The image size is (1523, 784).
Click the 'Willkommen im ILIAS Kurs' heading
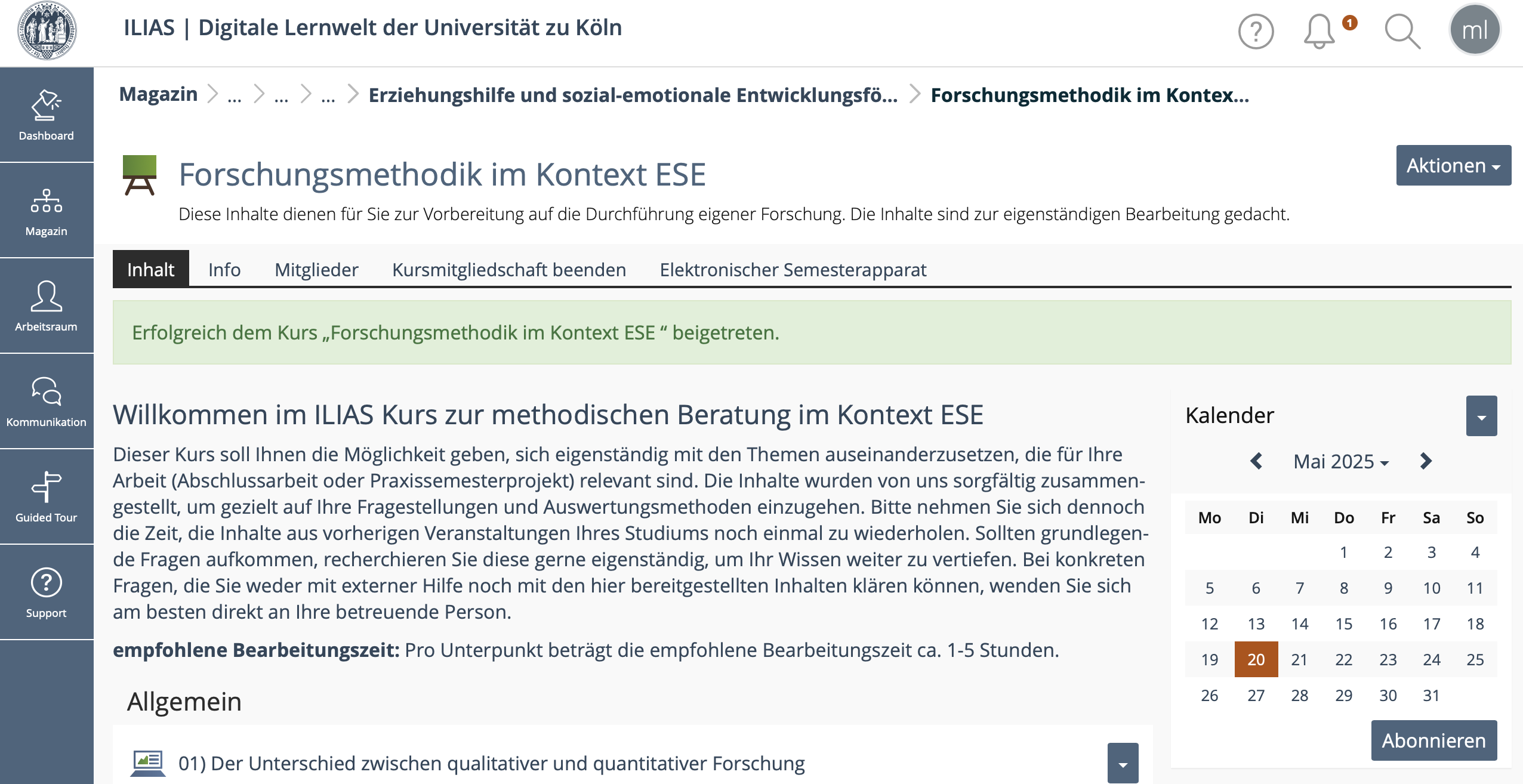548,415
